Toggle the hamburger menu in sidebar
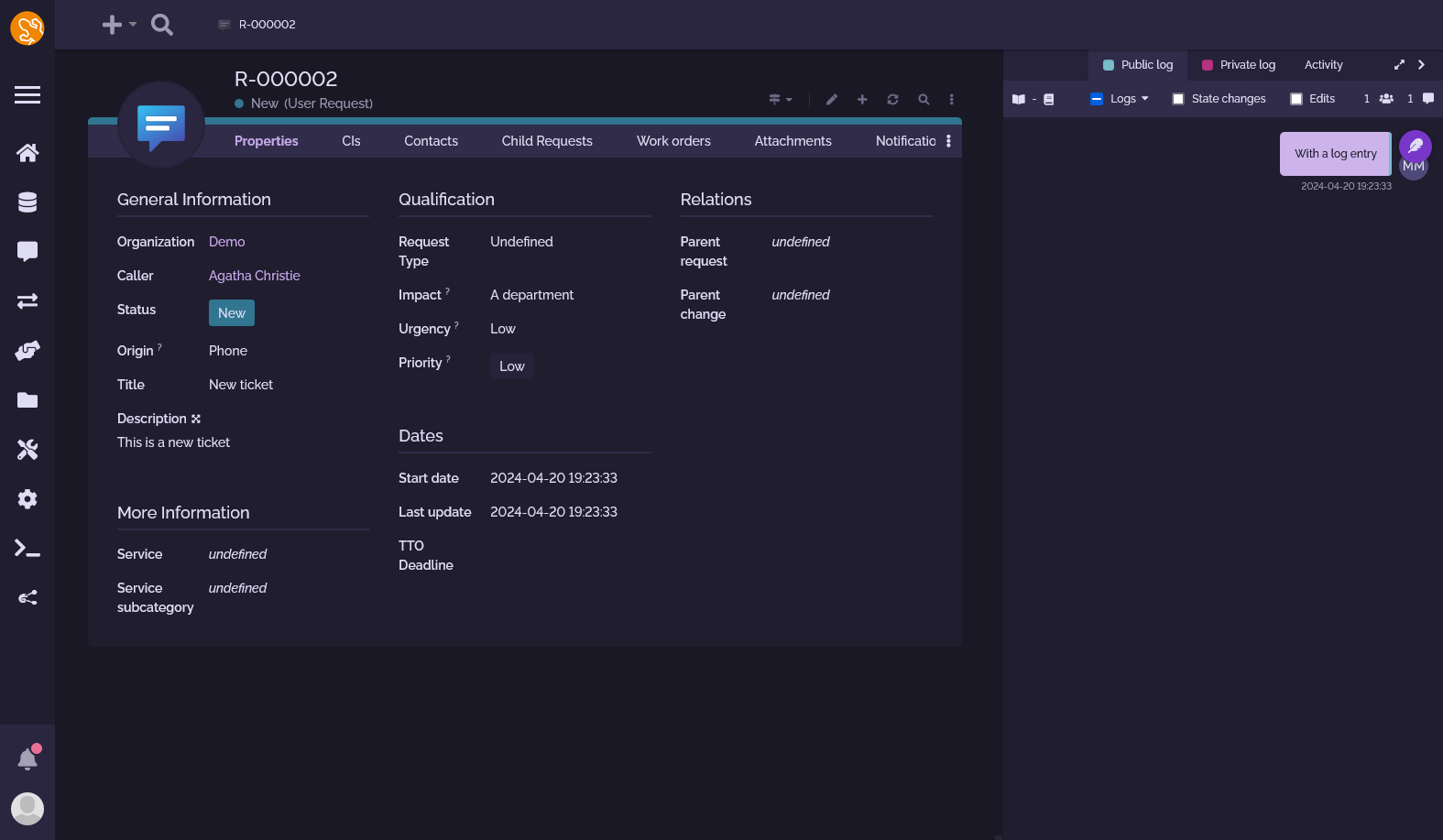The width and height of the screenshot is (1443, 840). click(x=27, y=94)
